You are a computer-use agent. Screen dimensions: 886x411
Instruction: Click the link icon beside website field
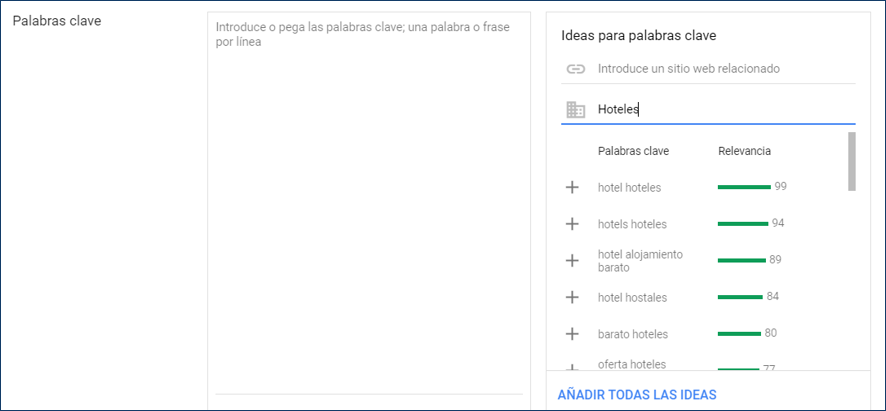pos(575,69)
